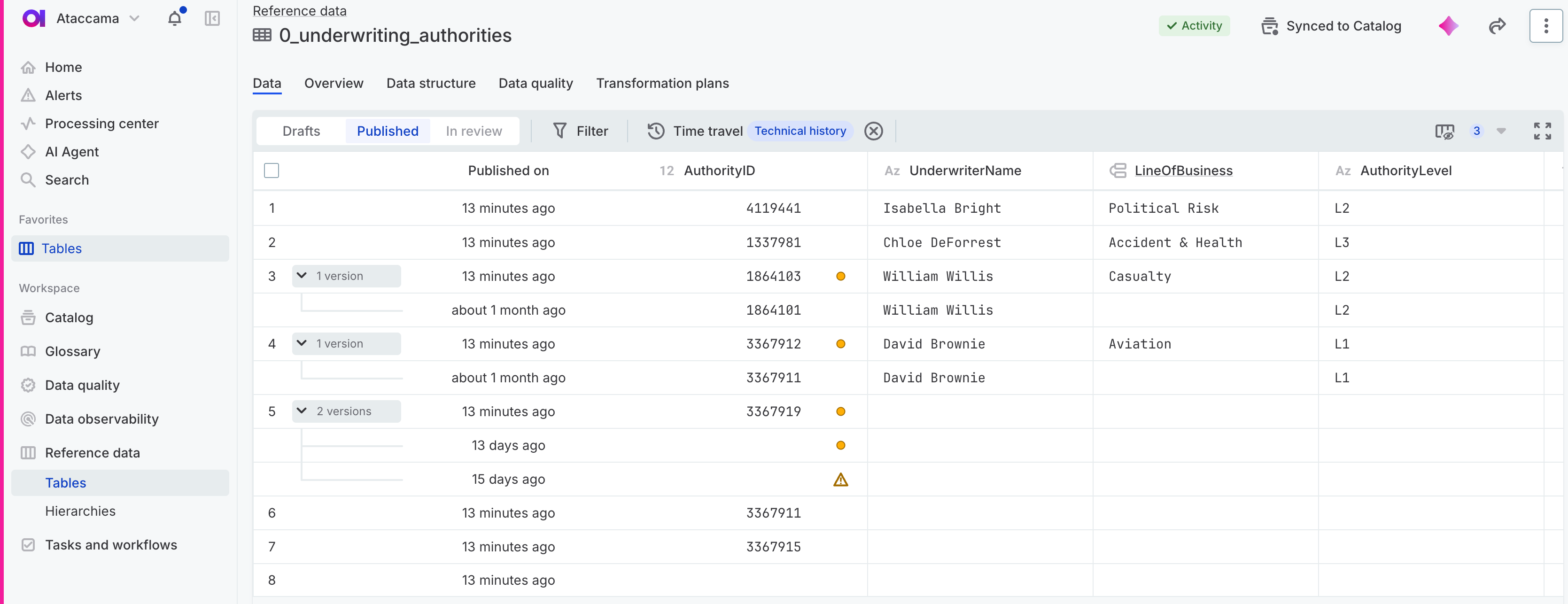
Task: Open AI Agent in sidebar
Action: click(72, 152)
